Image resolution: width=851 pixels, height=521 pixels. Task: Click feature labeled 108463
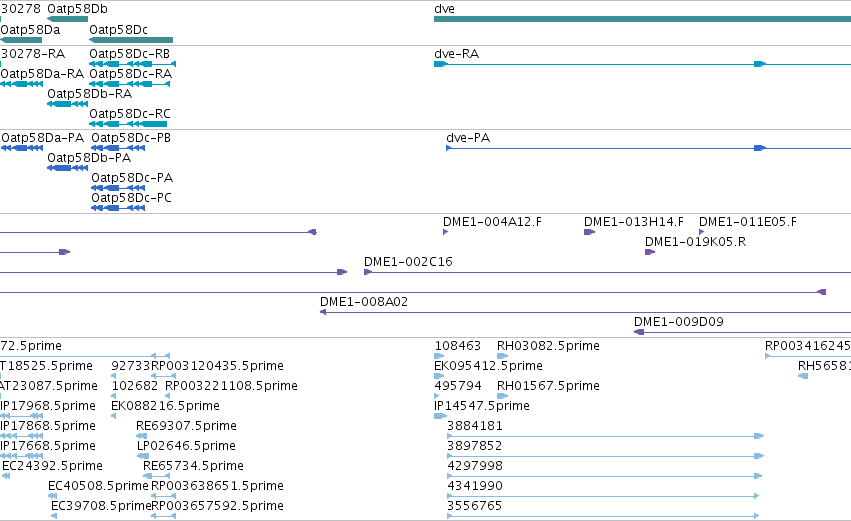(458, 346)
